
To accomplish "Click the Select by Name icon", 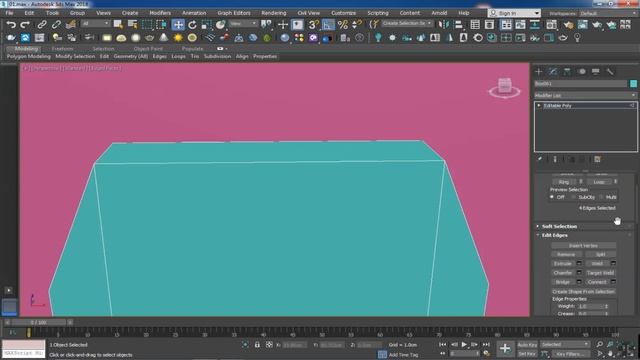I will [132, 25].
